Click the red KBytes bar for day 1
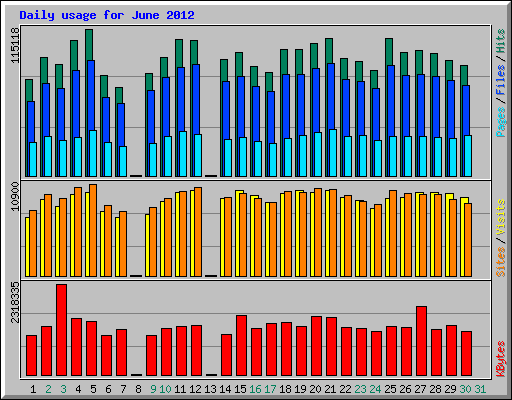 (x=31, y=355)
